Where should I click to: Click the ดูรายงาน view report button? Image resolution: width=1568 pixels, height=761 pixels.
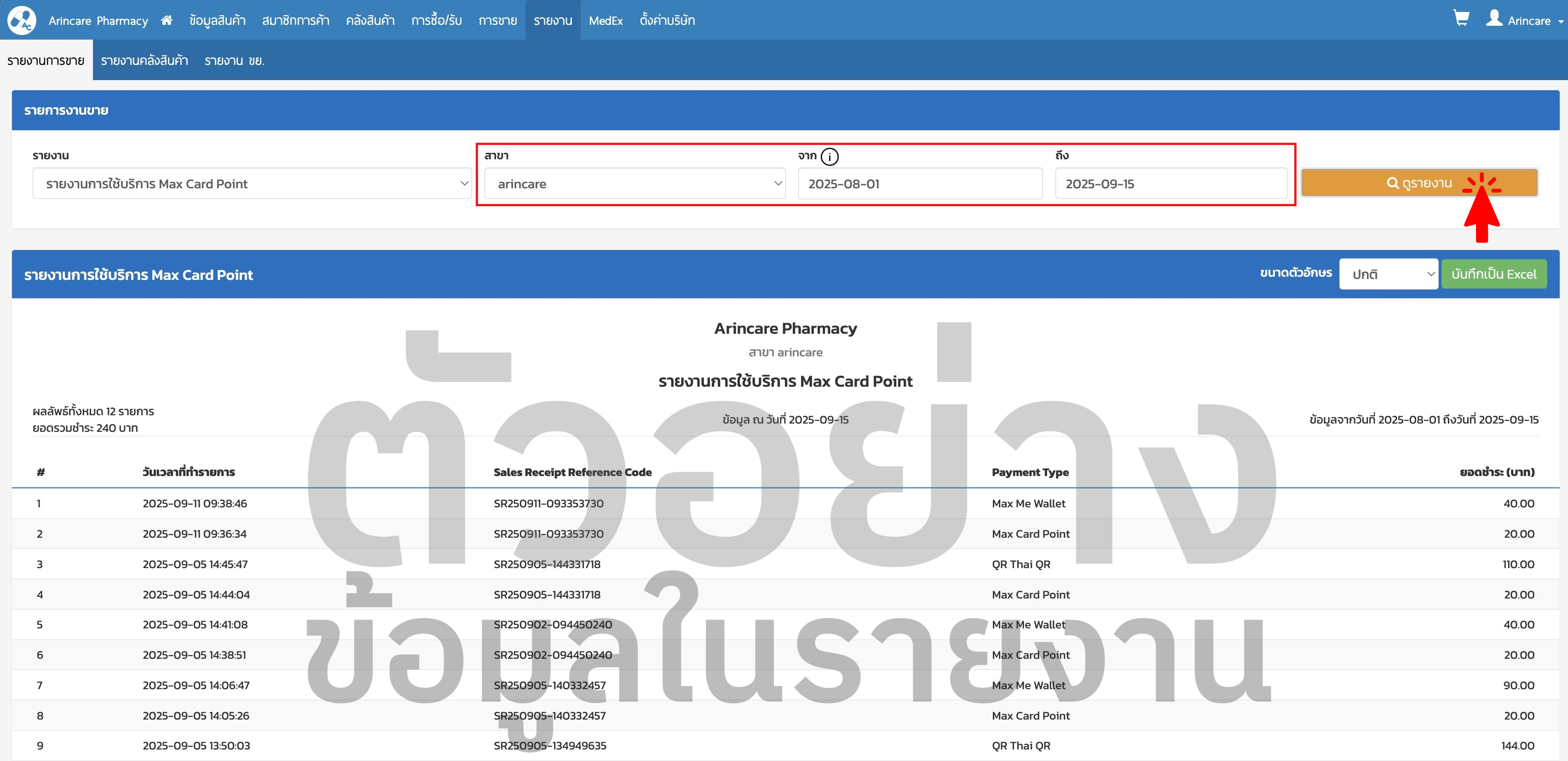[x=1419, y=183]
